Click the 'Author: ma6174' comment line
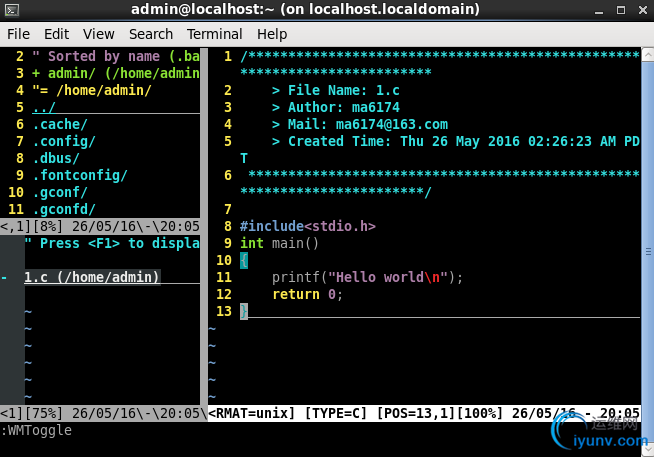This screenshot has width=654, height=457. 336,108
